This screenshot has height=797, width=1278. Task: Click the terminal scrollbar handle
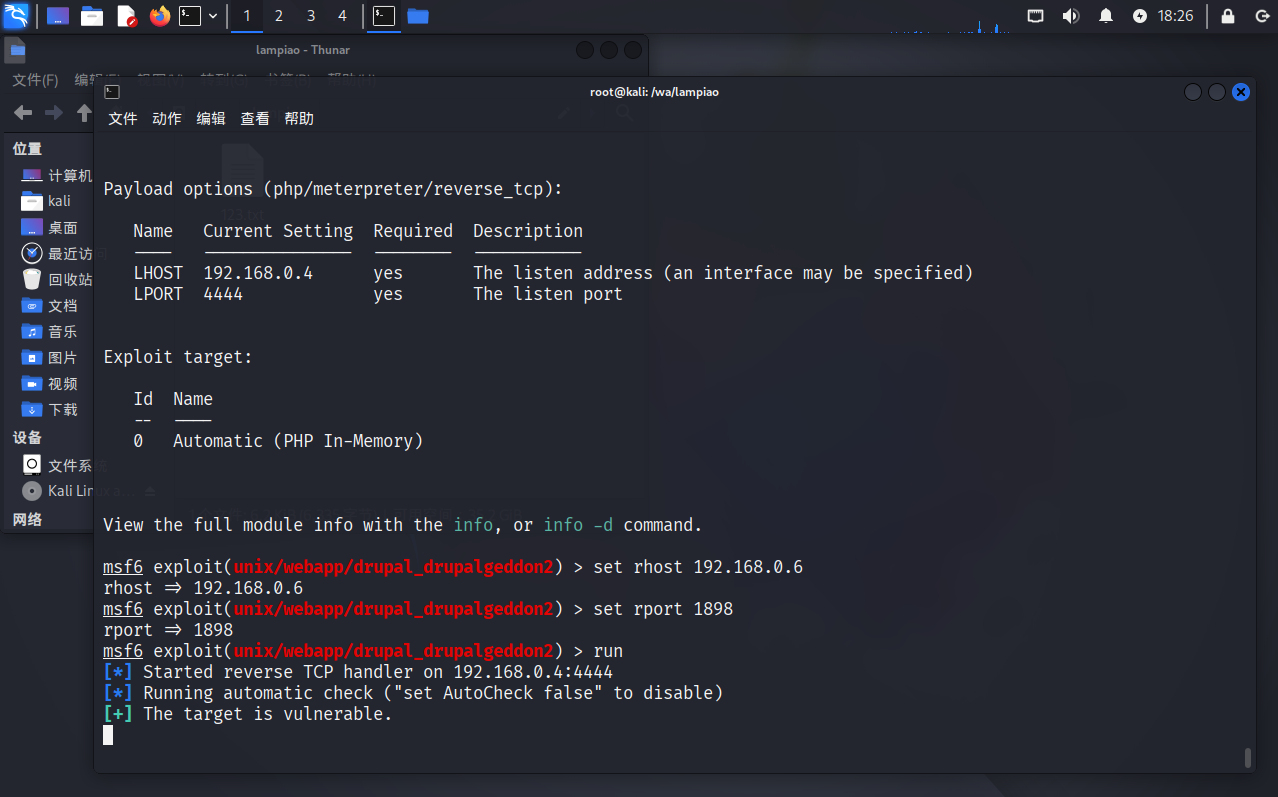coord(1248,758)
